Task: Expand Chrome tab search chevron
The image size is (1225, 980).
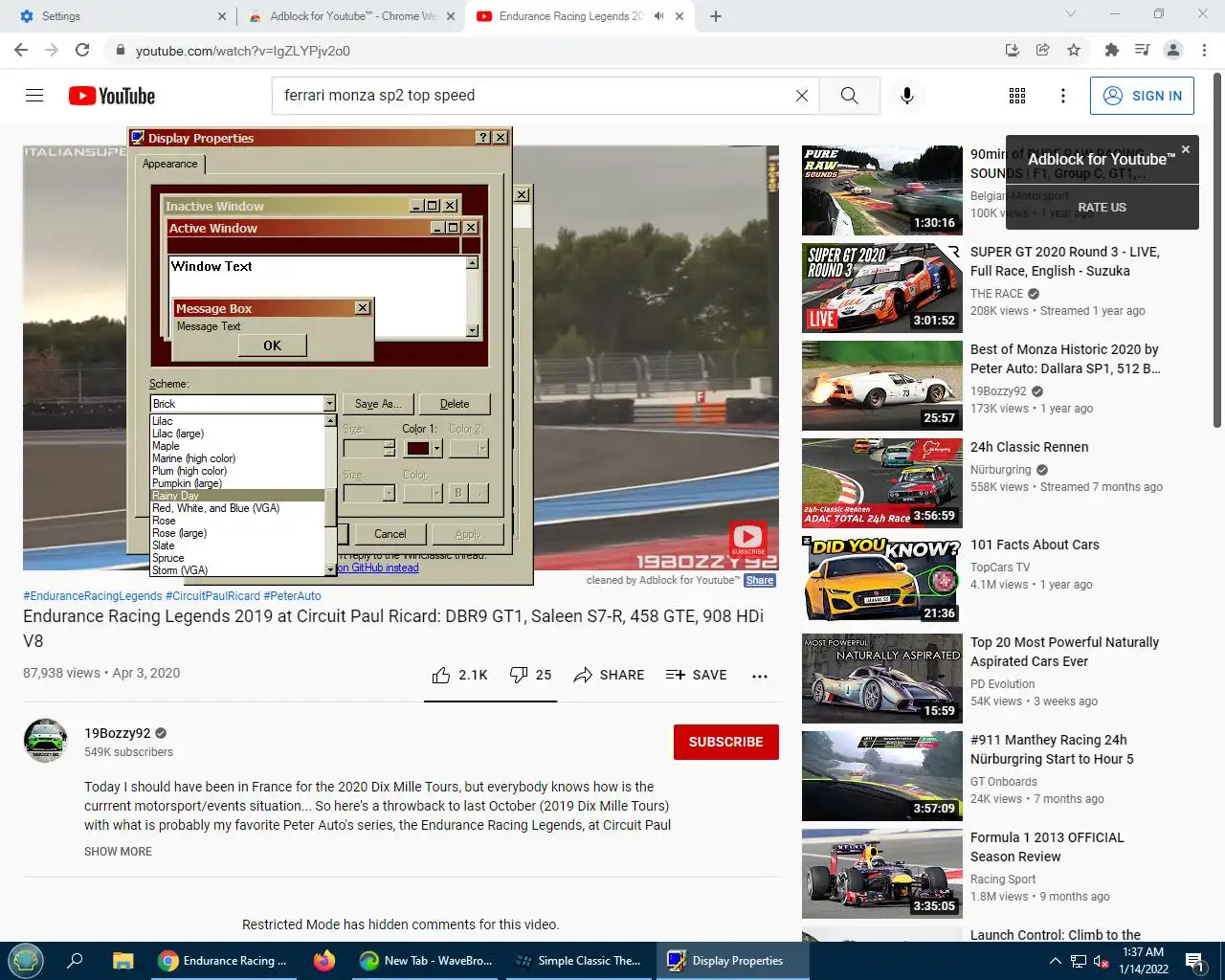Action: coord(1071,14)
